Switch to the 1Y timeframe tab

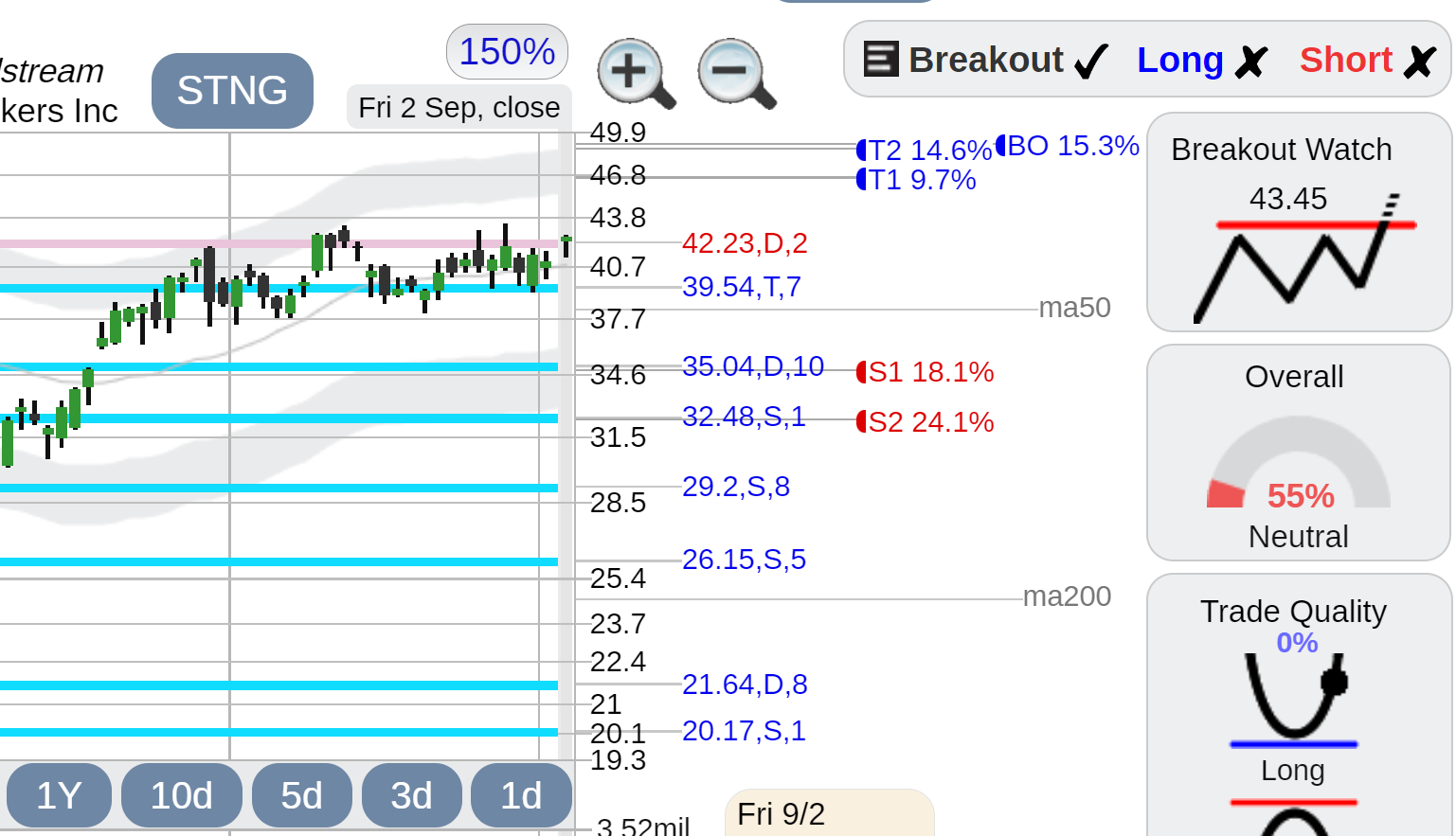[59, 795]
